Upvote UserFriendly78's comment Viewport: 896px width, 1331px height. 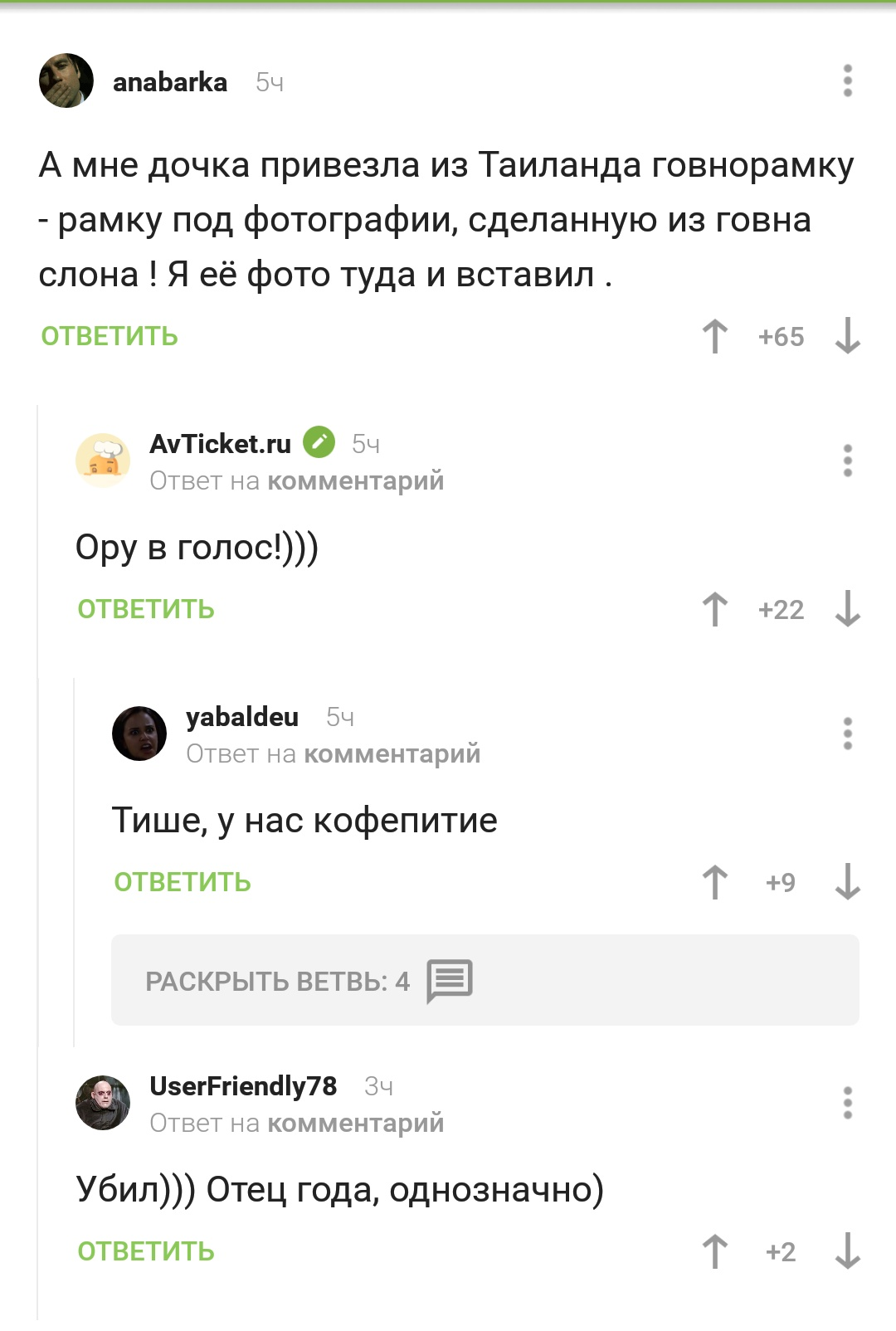[x=714, y=1251]
